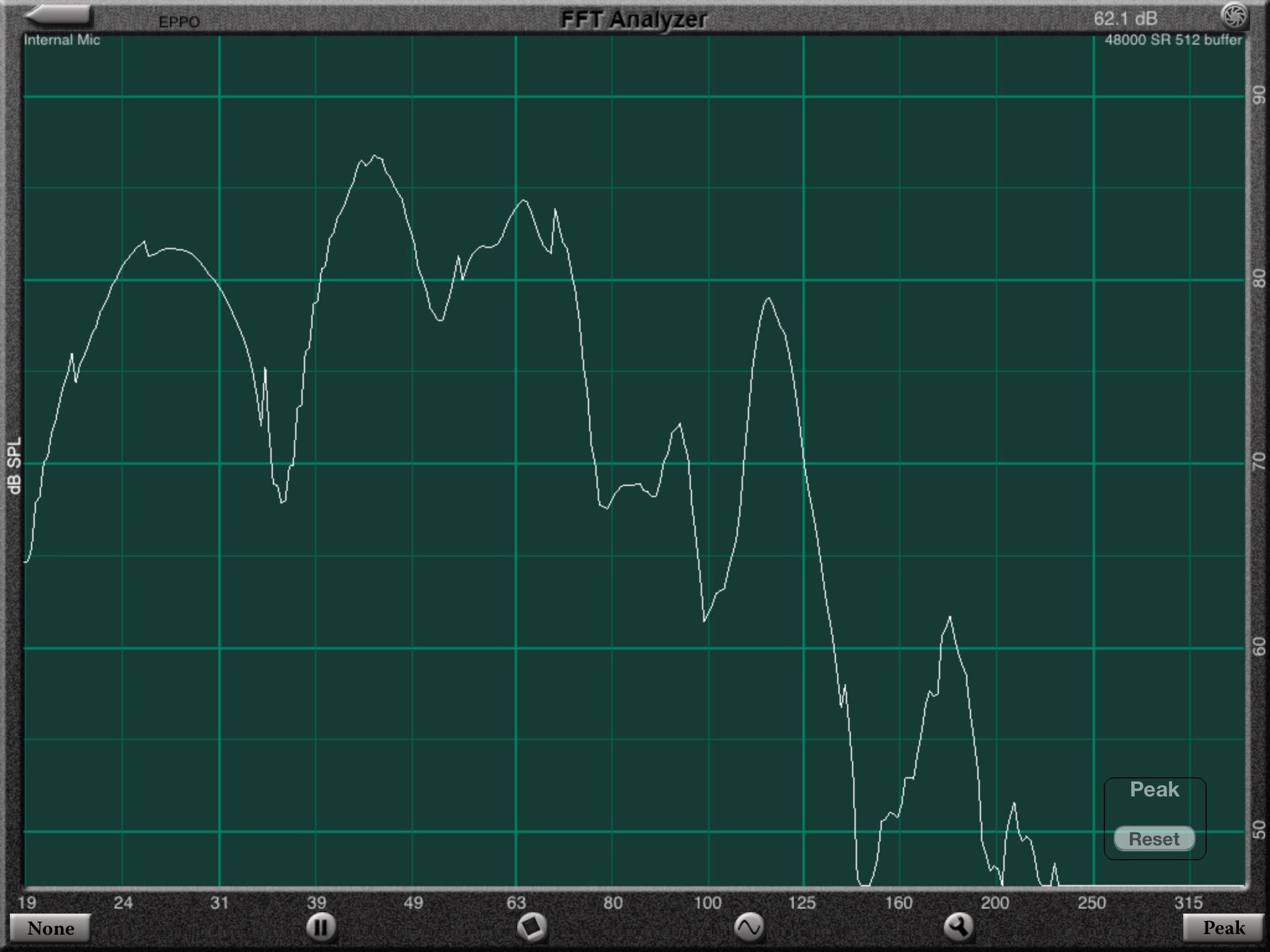Tap the 31 Hz frequency label
This screenshot has width=1270, height=952.
pyautogui.click(x=220, y=902)
